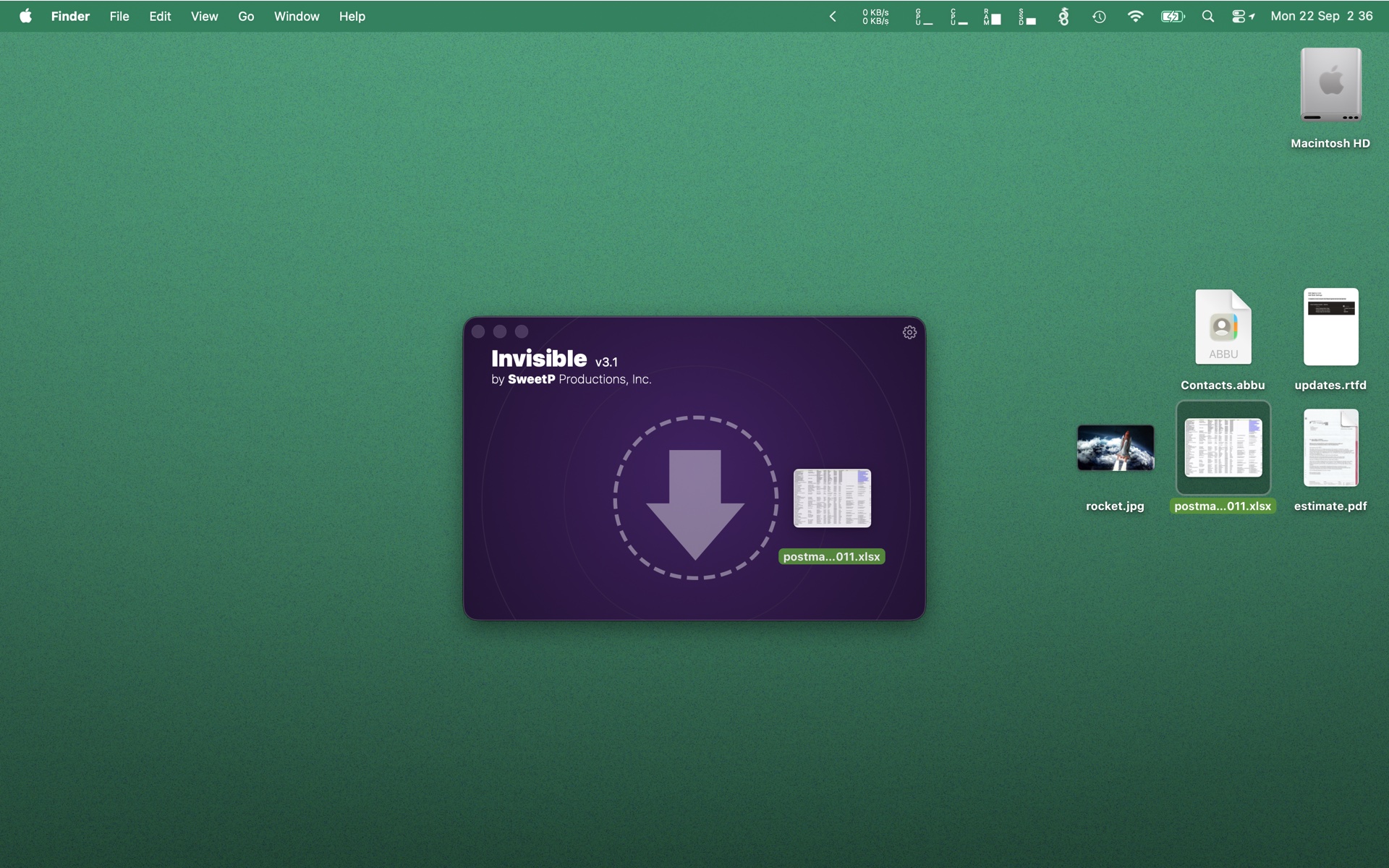This screenshot has height=868, width=1389.
Task: Select the postma...011.xlsx icon on desktop
Action: click(1223, 448)
